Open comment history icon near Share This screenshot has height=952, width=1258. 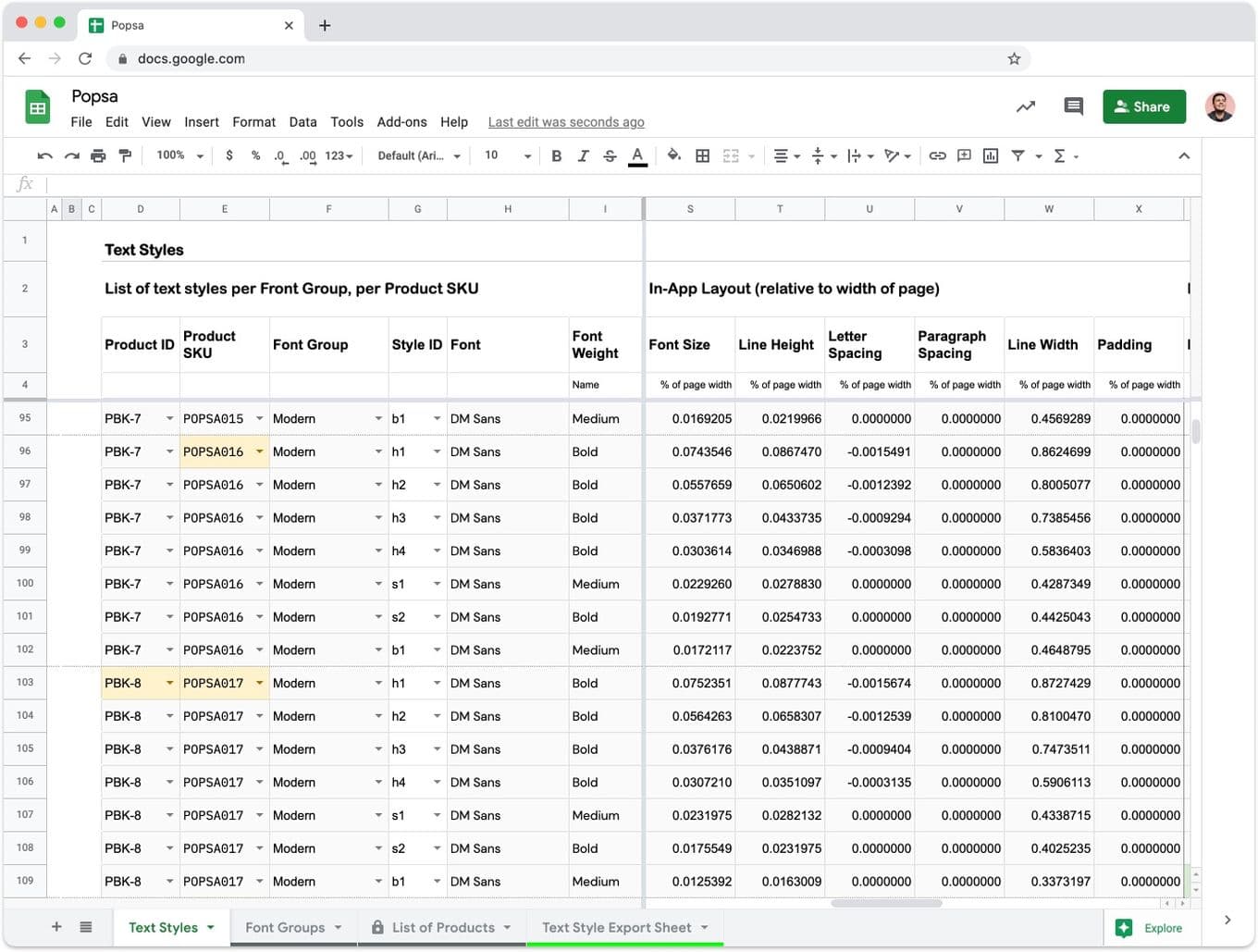pos(1073,106)
